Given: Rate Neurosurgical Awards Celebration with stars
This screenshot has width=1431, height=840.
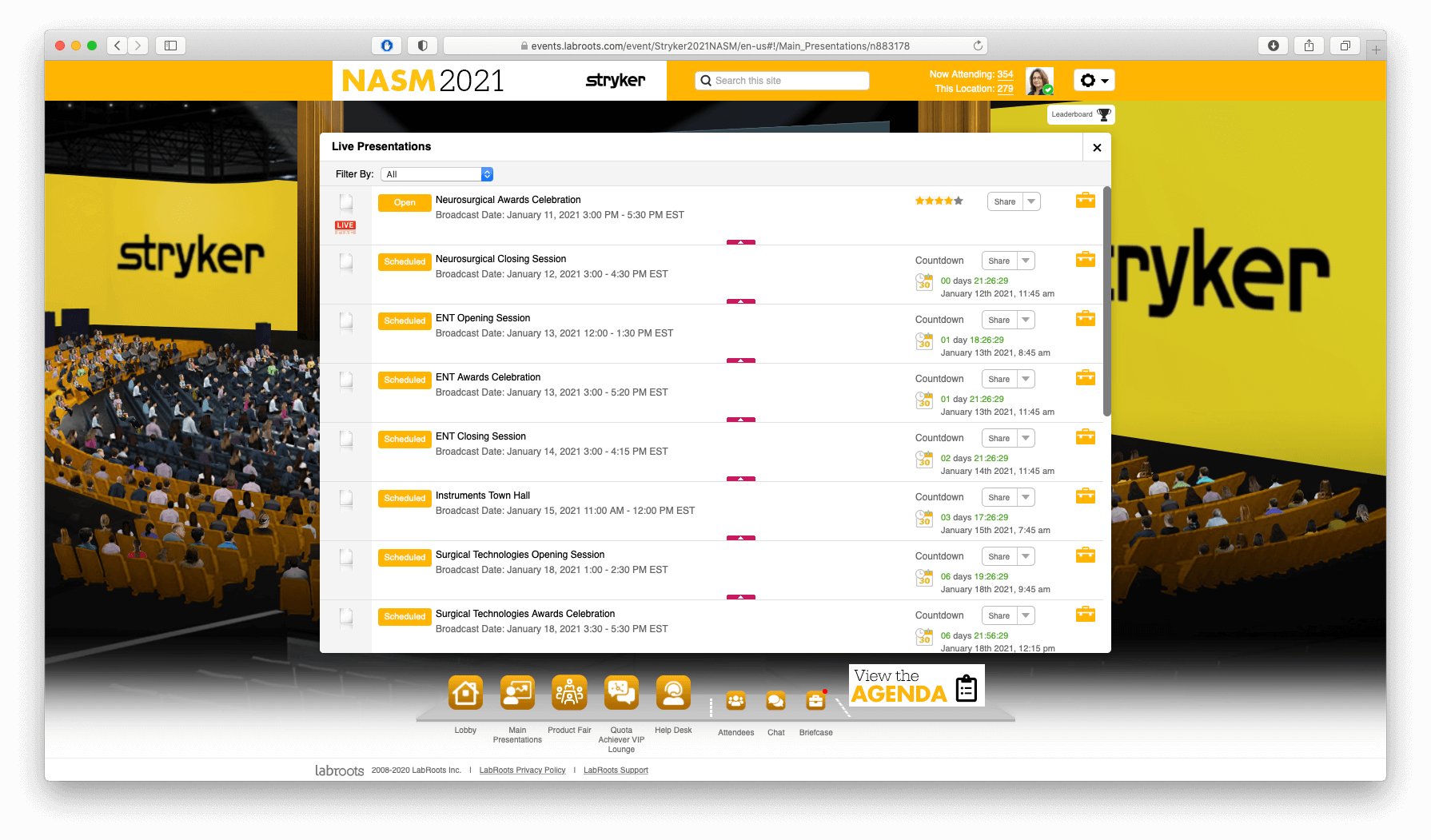Looking at the screenshot, I should tap(939, 201).
